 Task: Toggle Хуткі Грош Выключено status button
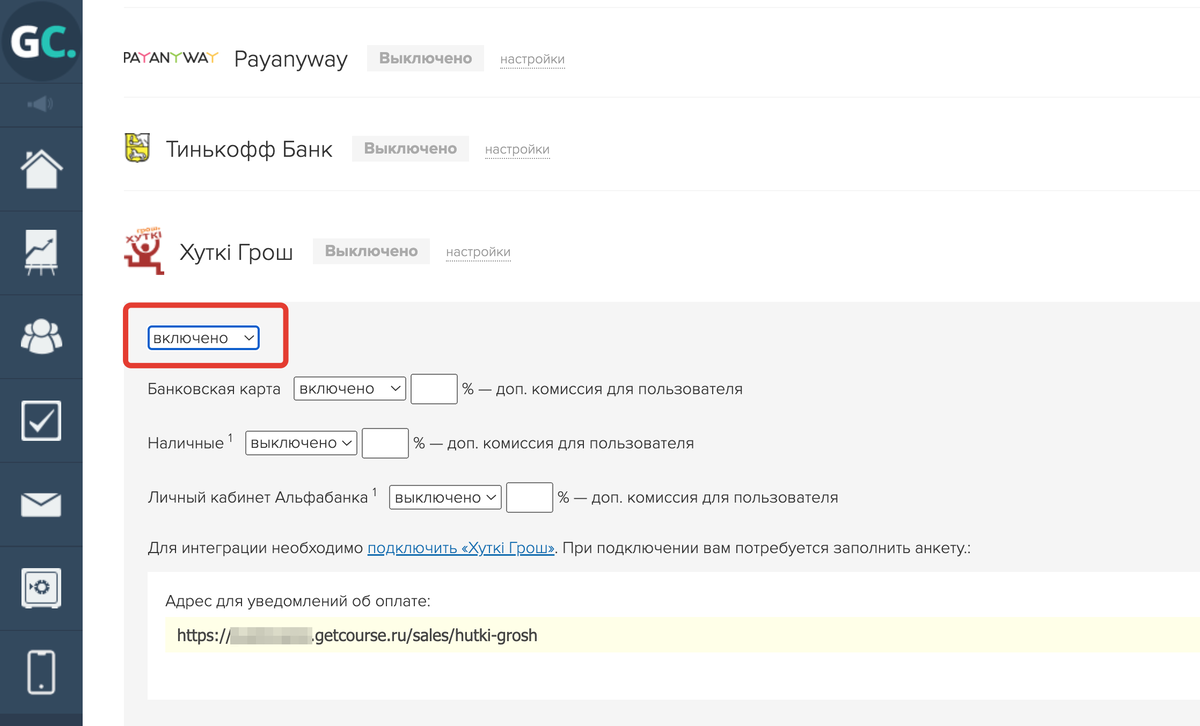pyautogui.click(x=371, y=251)
